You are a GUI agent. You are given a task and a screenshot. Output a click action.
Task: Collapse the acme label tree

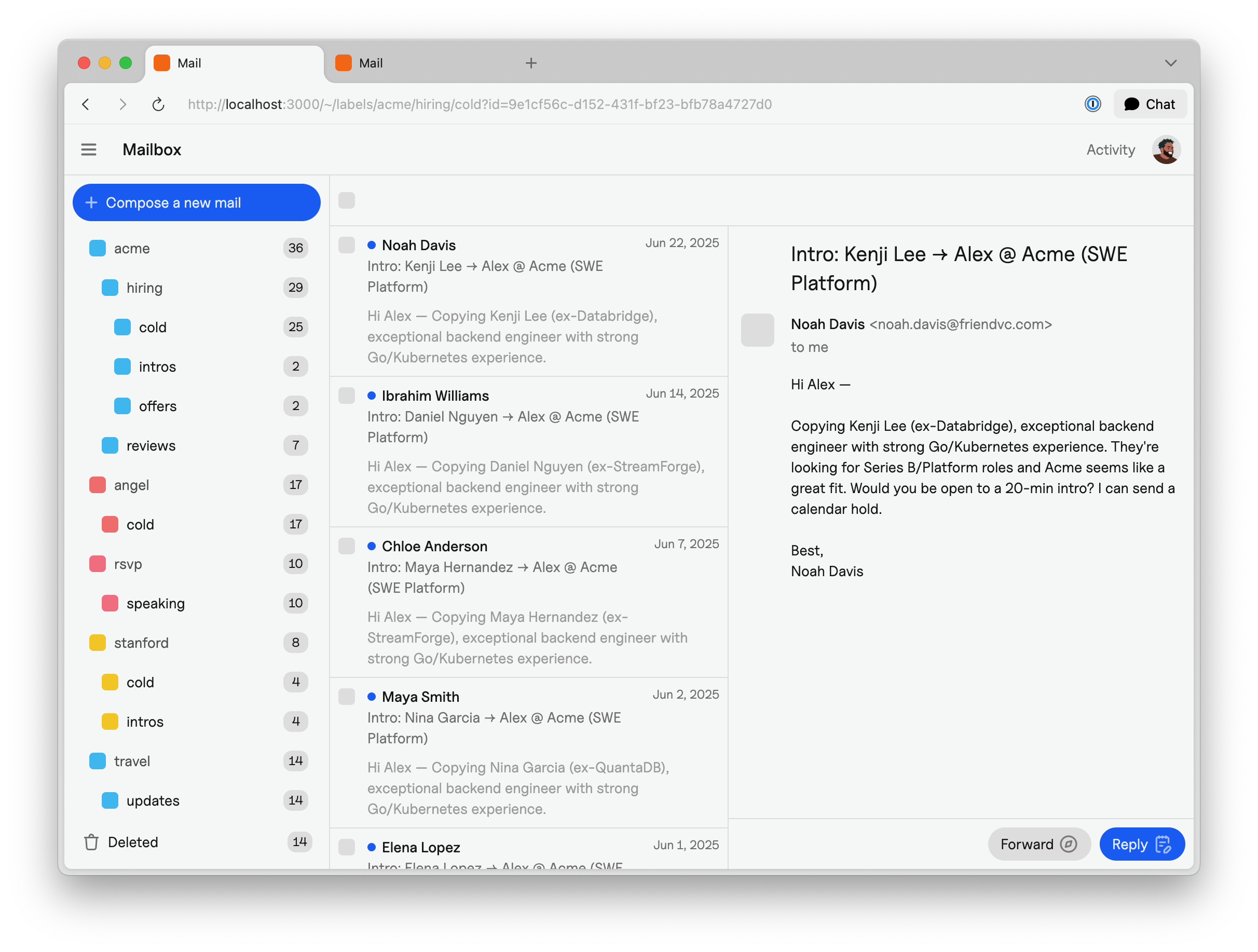(x=97, y=249)
